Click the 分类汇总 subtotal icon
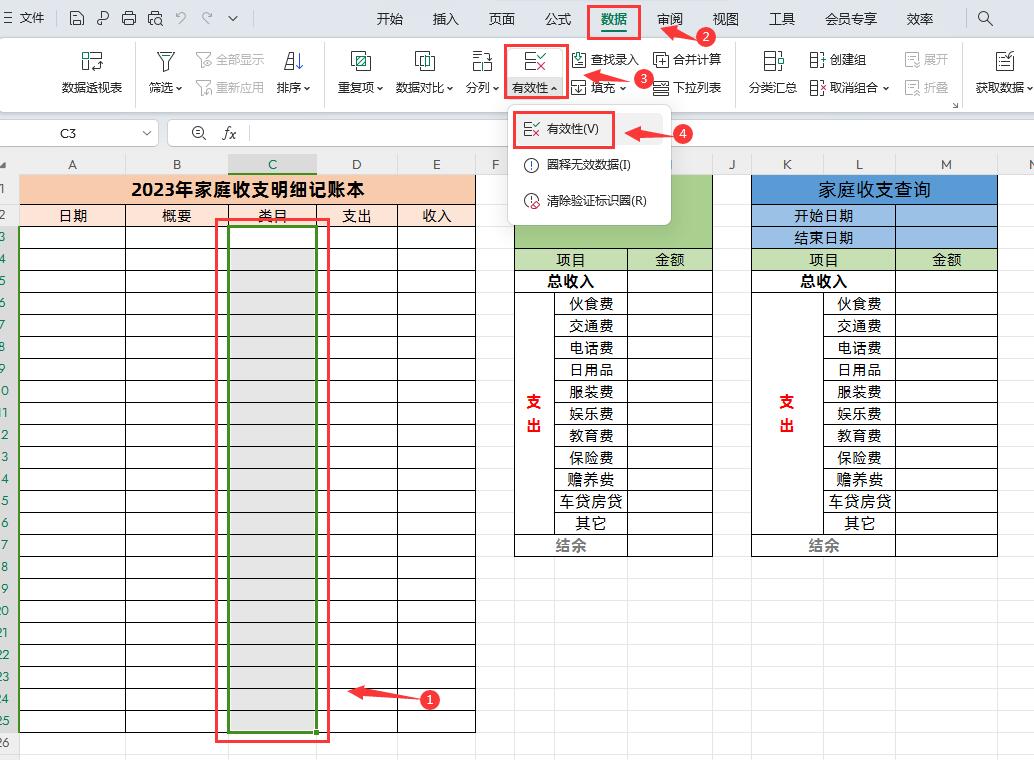The image size is (1034, 760). [x=773, y=62]
